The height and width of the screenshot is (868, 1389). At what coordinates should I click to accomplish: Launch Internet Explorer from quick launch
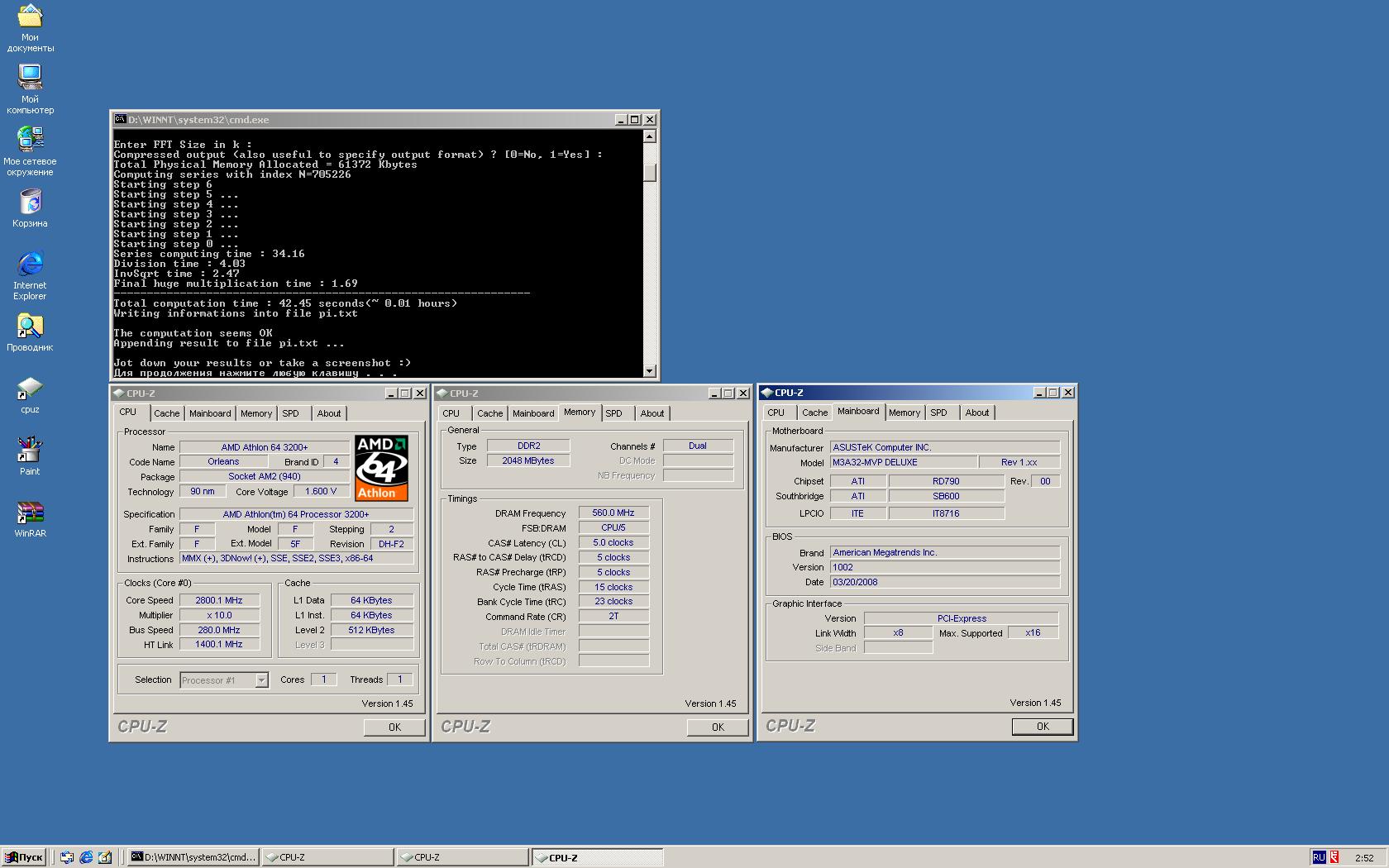[x=86, y=857]
